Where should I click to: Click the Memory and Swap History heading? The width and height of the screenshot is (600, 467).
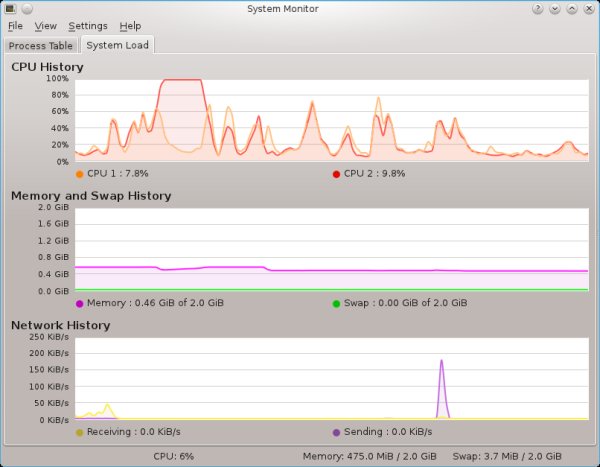pos(91,196)
